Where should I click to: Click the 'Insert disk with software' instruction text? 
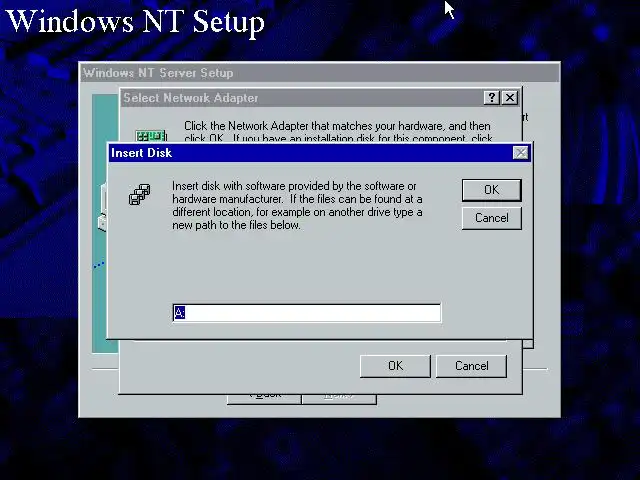[x=297, y=205]
